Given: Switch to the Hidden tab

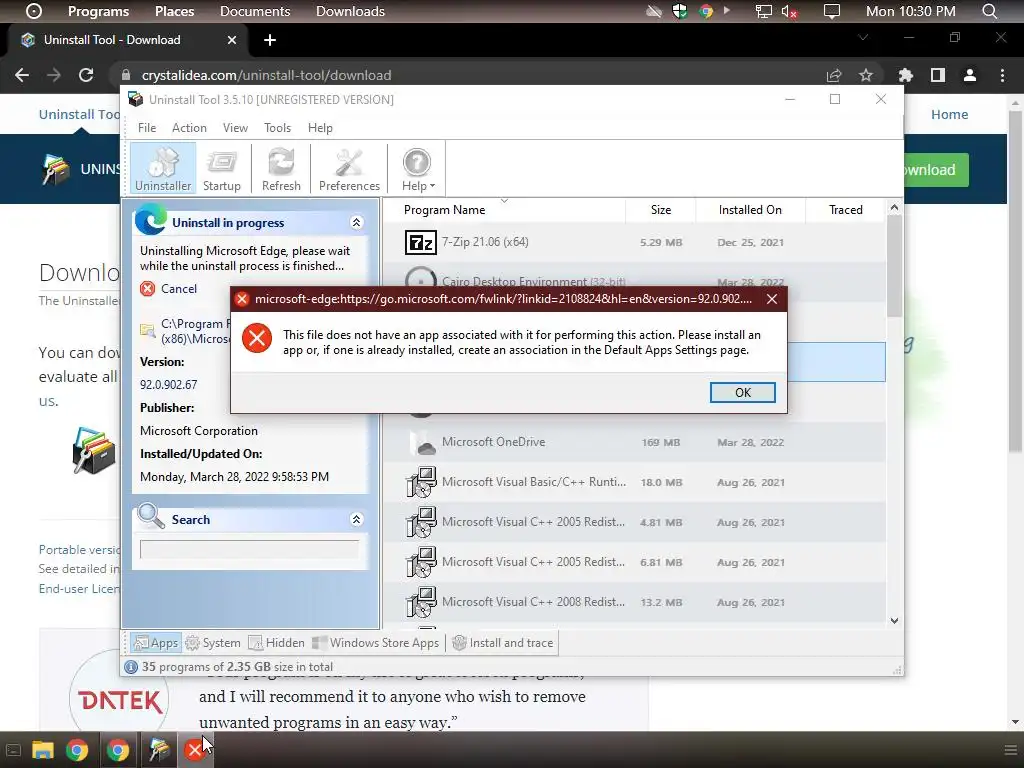Looking at the screenshot, I should [x=276, y=643].
